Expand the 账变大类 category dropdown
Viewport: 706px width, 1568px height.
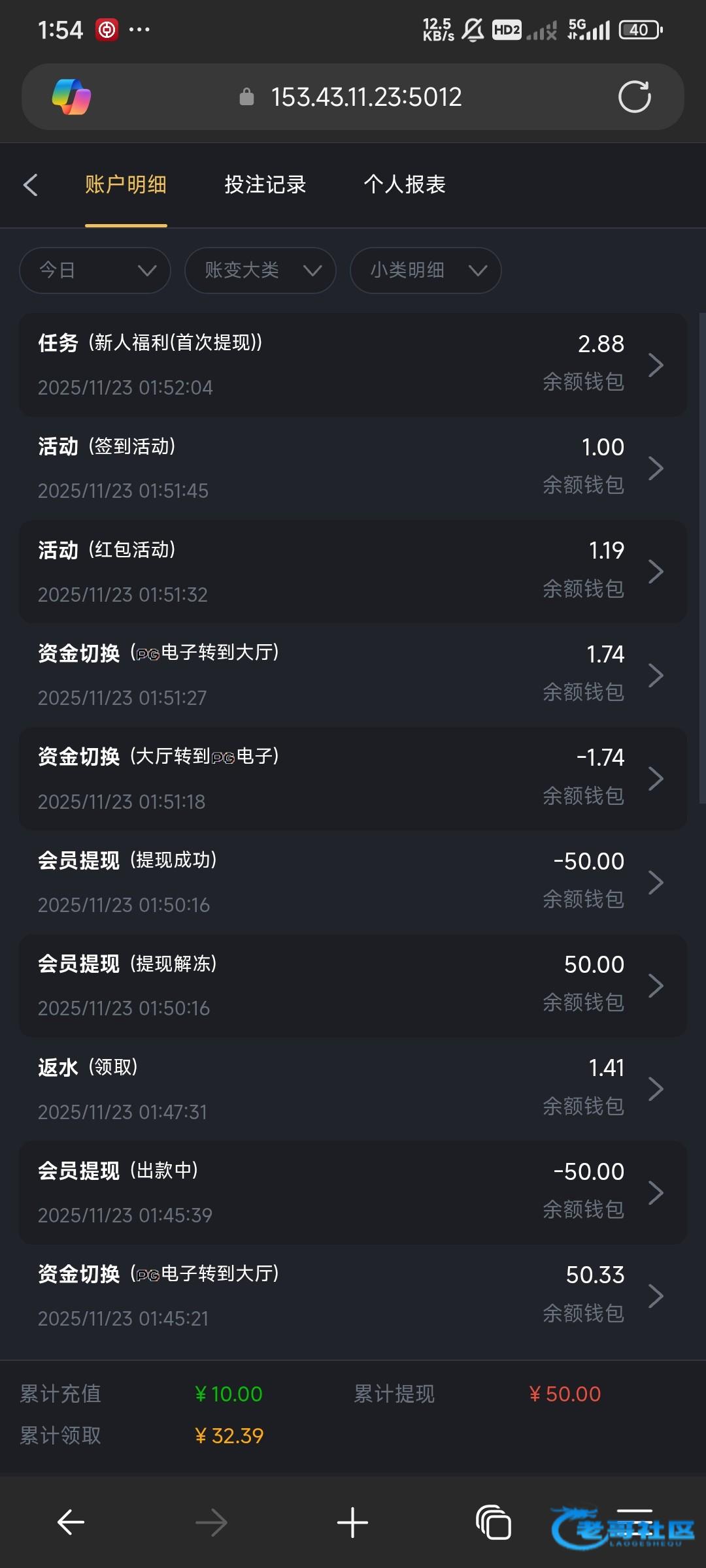260,270
